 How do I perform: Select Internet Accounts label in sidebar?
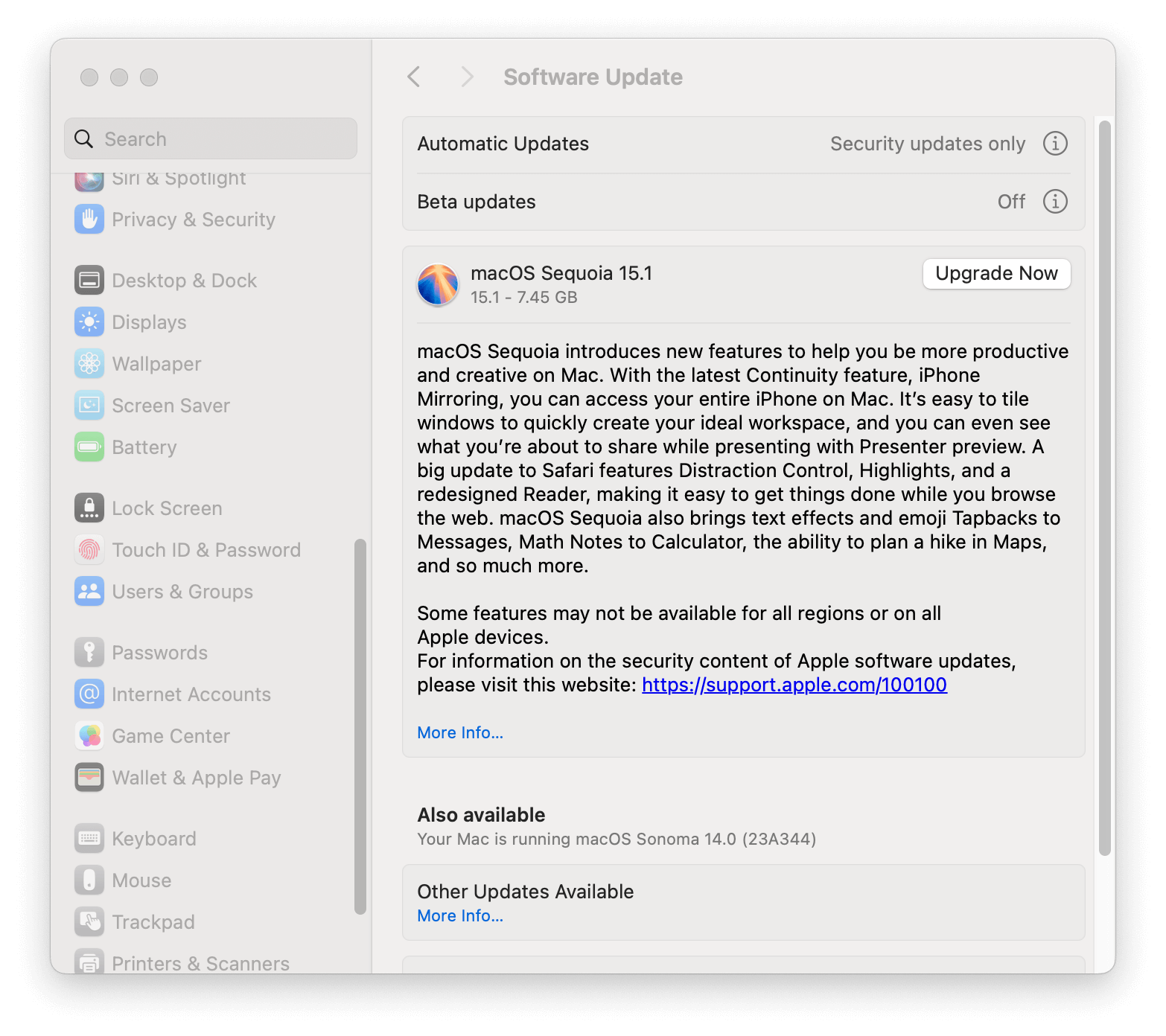click(x=191, y=694)
